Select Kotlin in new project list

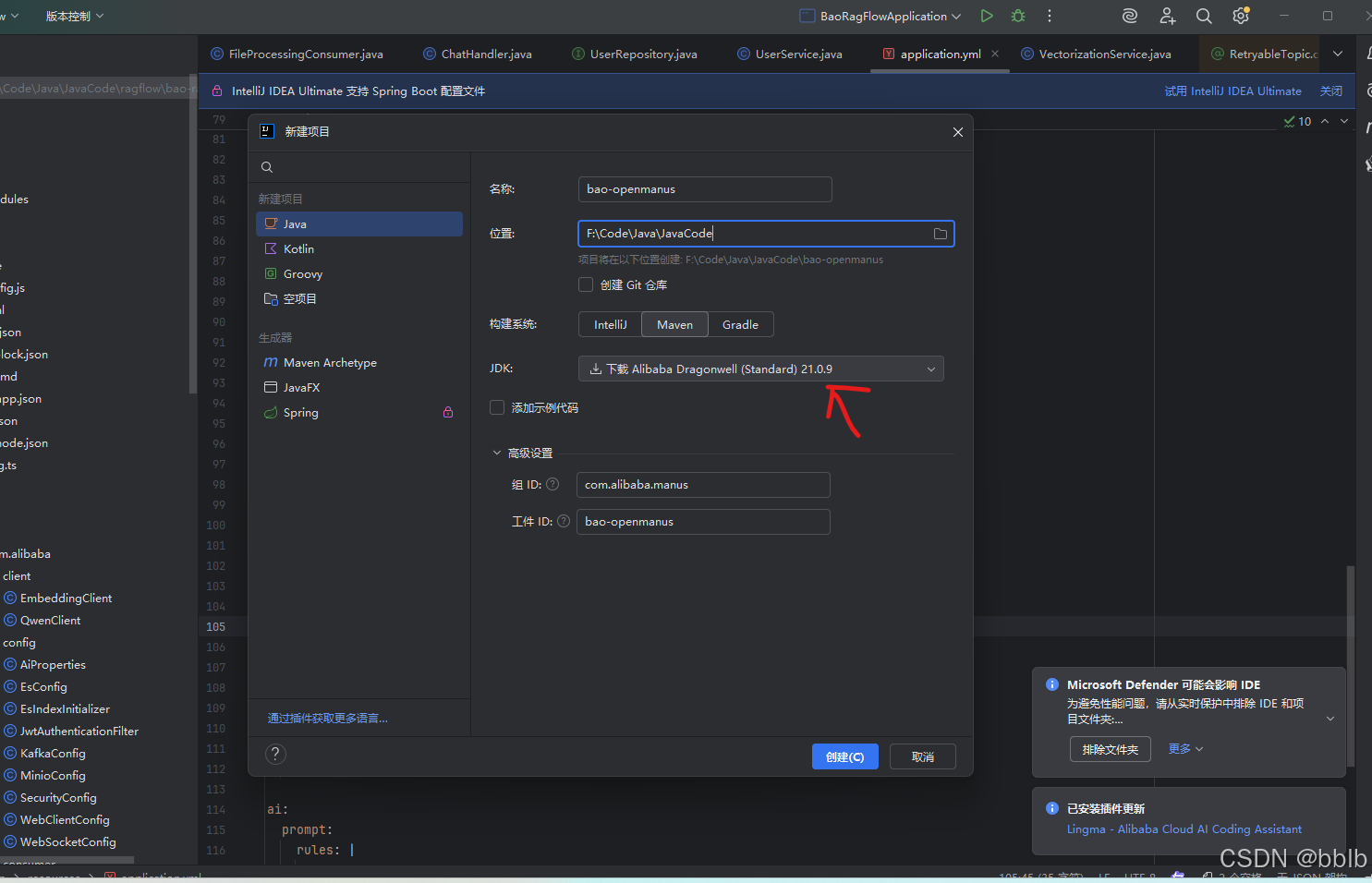click(359, 248)
